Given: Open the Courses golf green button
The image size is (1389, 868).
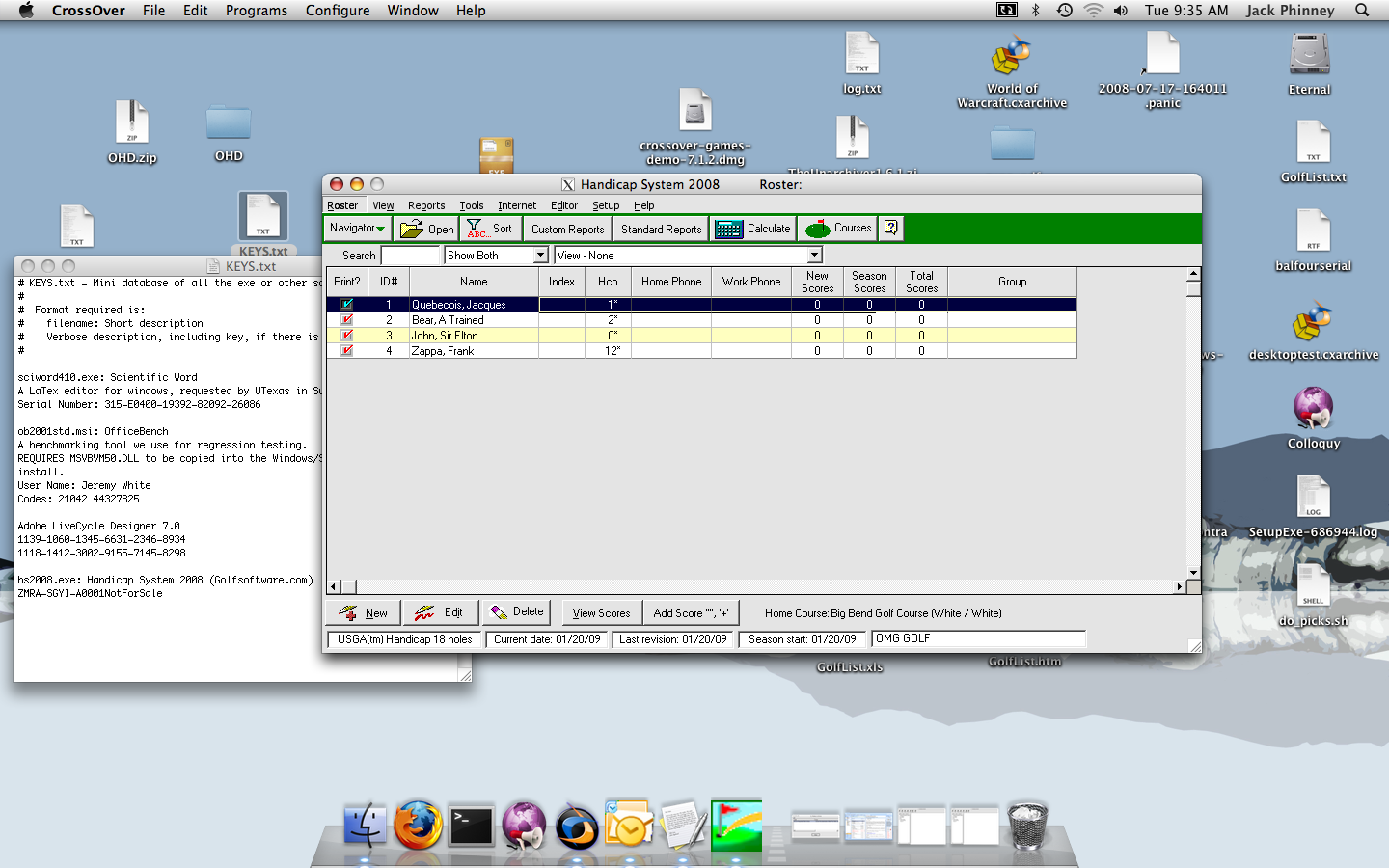Looking at the screenshot, I should [838, 229].
